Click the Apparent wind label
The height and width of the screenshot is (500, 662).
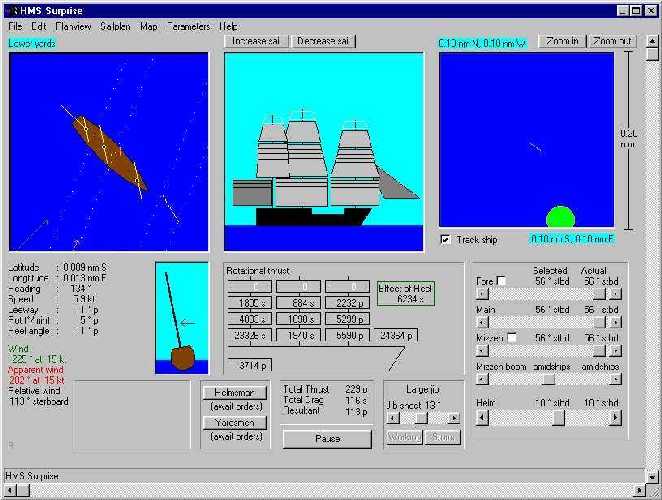(x=35, y=370)
